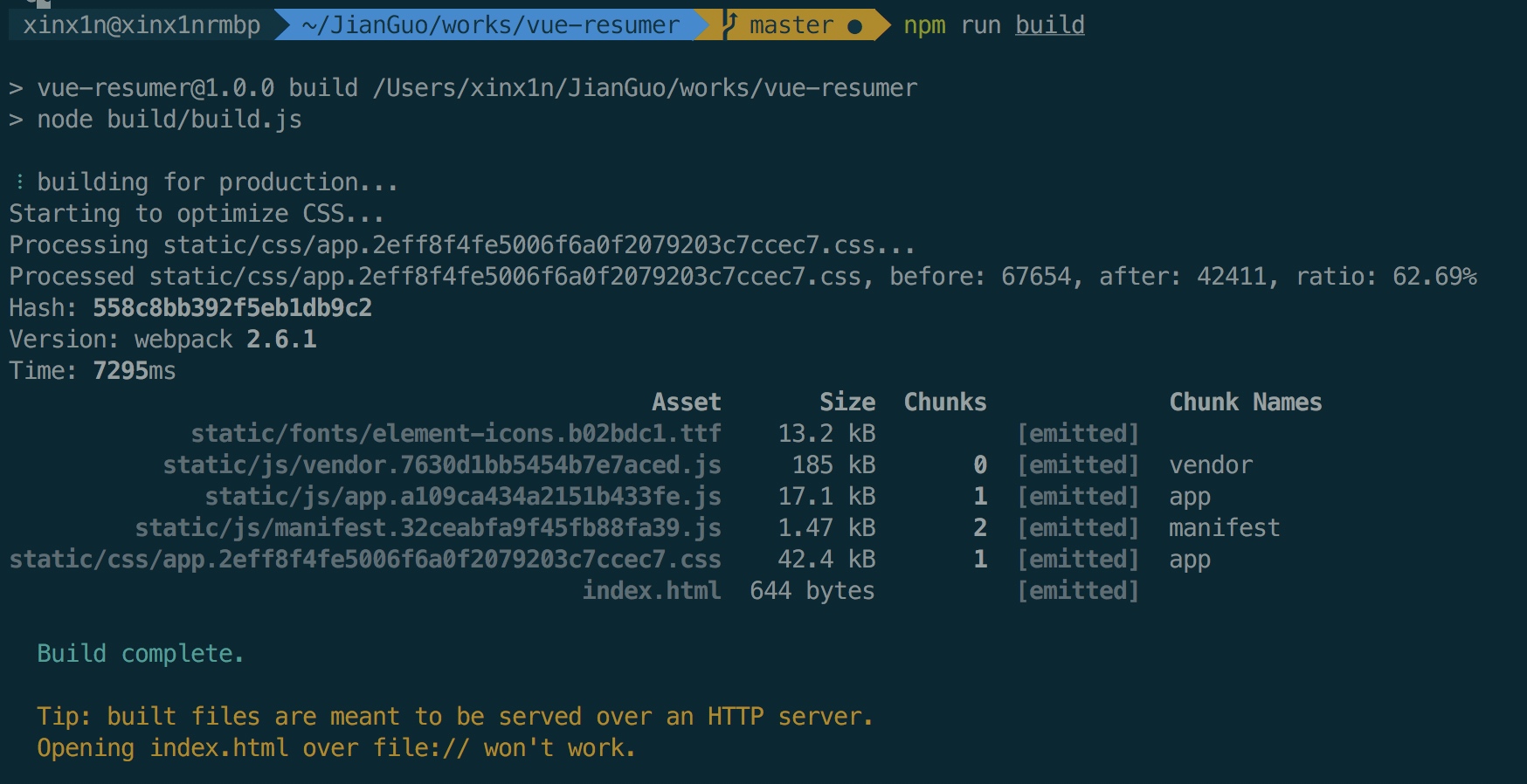Click the xinx1n@xinx1nrmbp prompt segment
The height and width of the screenshot is (784, 1527).
142,24
